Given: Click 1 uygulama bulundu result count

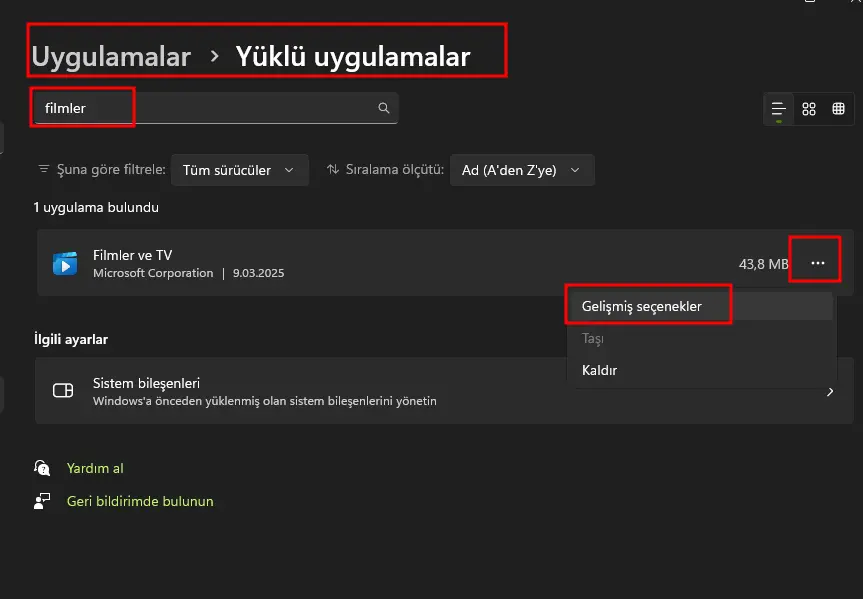Looking at the screenshot, I should pos(96,208).
